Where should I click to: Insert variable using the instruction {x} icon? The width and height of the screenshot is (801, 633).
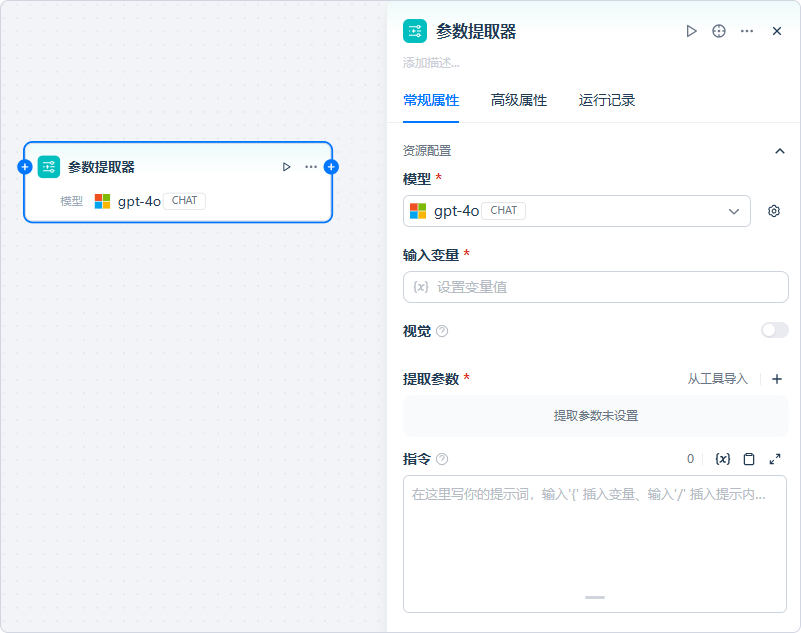[x=723, y=459]
